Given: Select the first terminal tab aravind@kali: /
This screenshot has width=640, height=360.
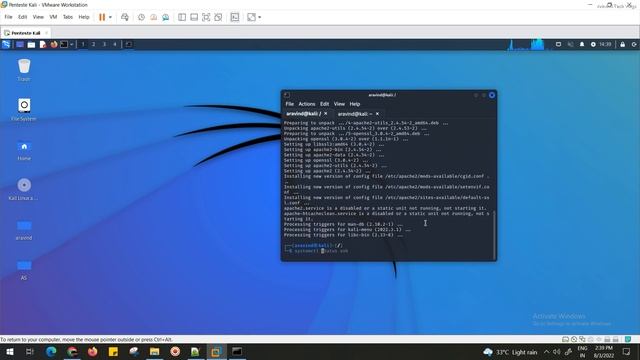Looking at the screenshot, I should [x=307, y=113].
